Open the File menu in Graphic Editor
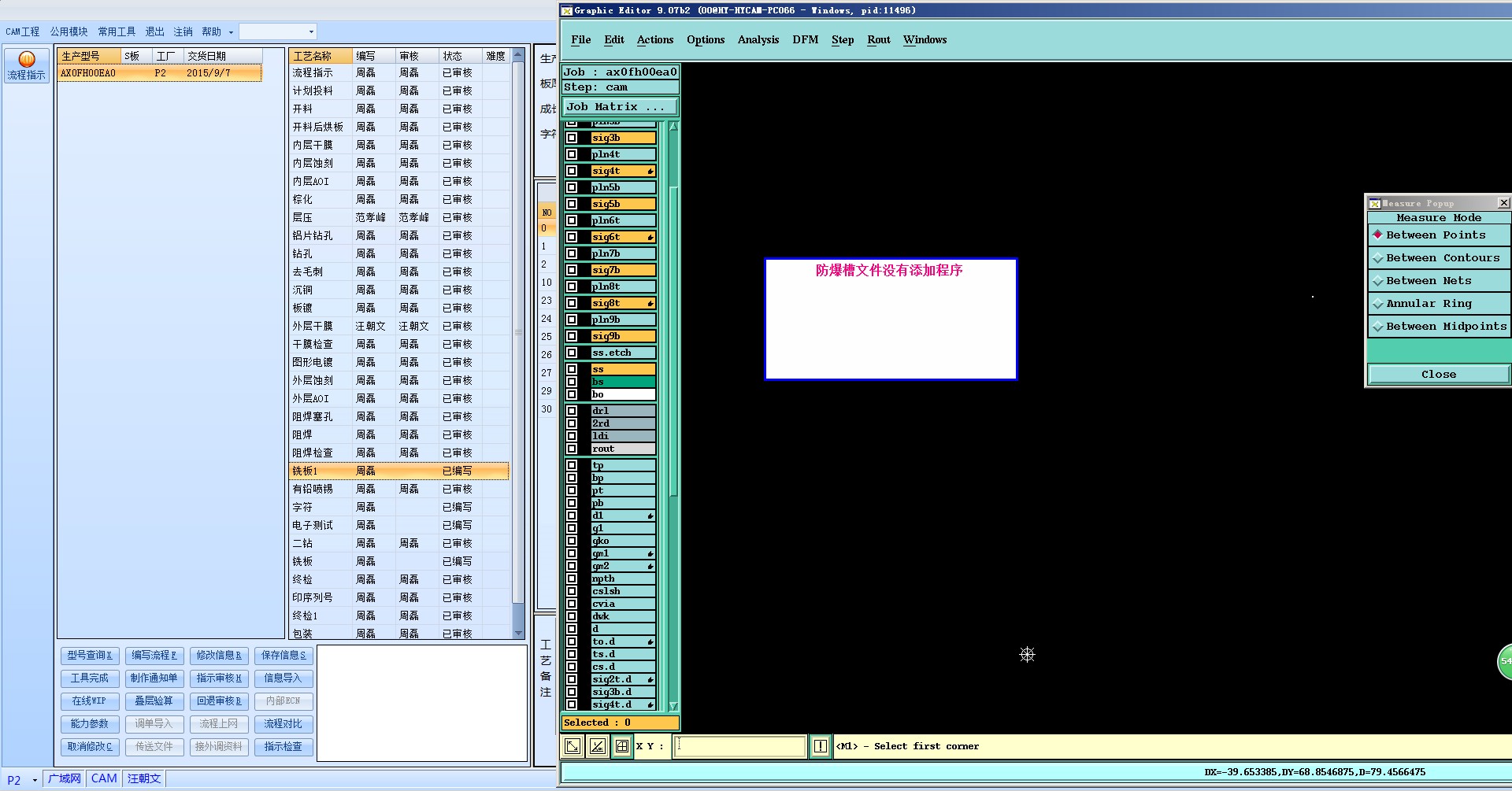This screenshot has width=1512, height=791. click(581, 40)
